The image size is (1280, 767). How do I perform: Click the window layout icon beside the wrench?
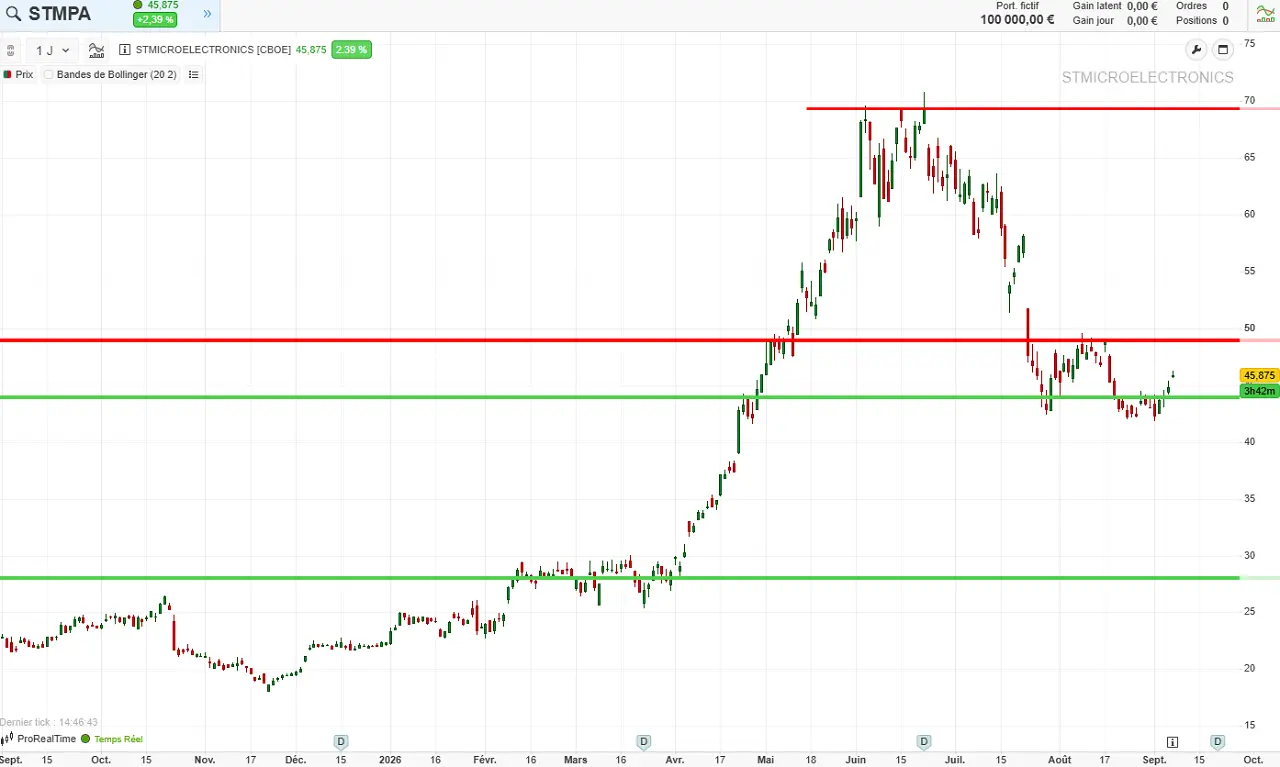(1223, 50)
